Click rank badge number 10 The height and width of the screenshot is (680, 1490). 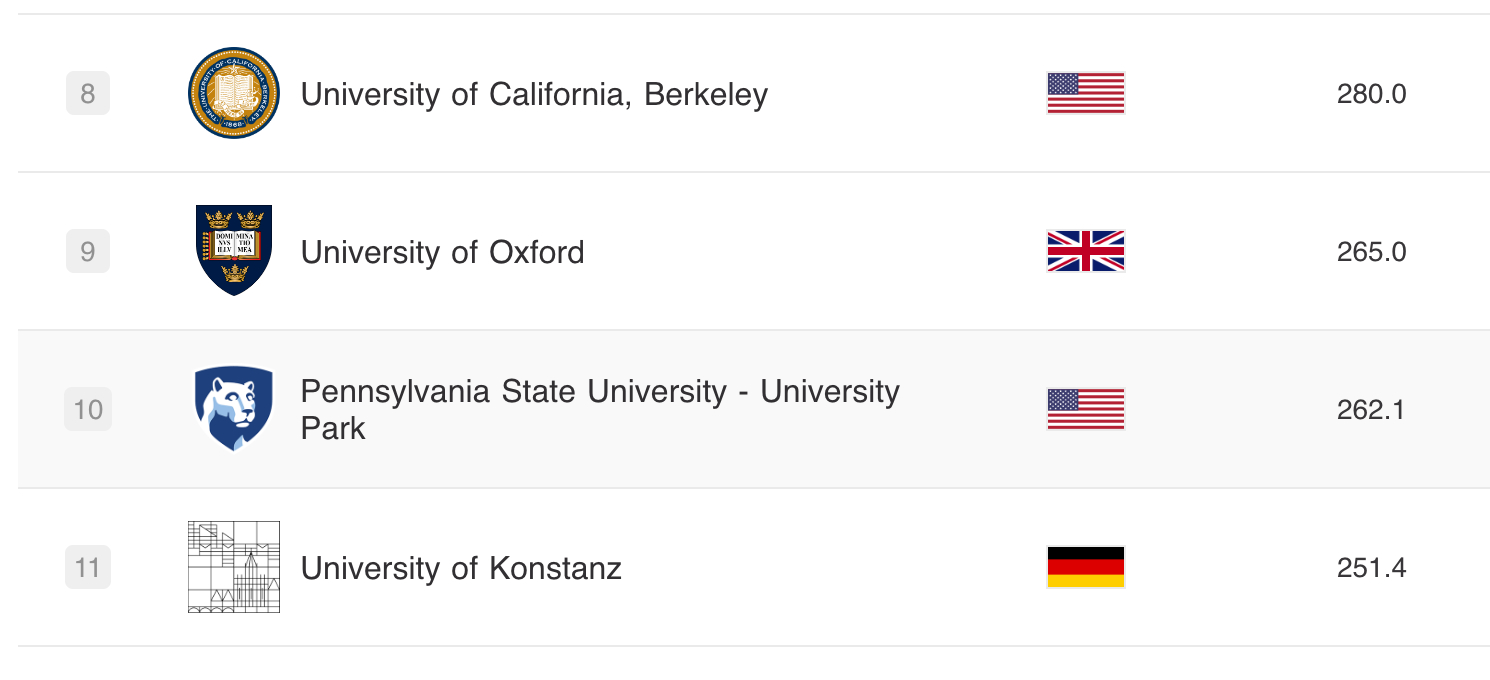point(88,410)
